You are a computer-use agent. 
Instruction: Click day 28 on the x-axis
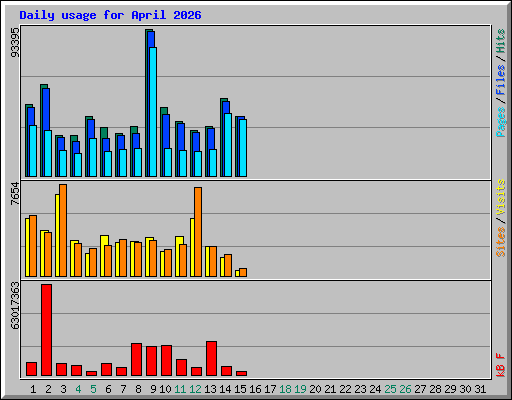pos(435,389)
